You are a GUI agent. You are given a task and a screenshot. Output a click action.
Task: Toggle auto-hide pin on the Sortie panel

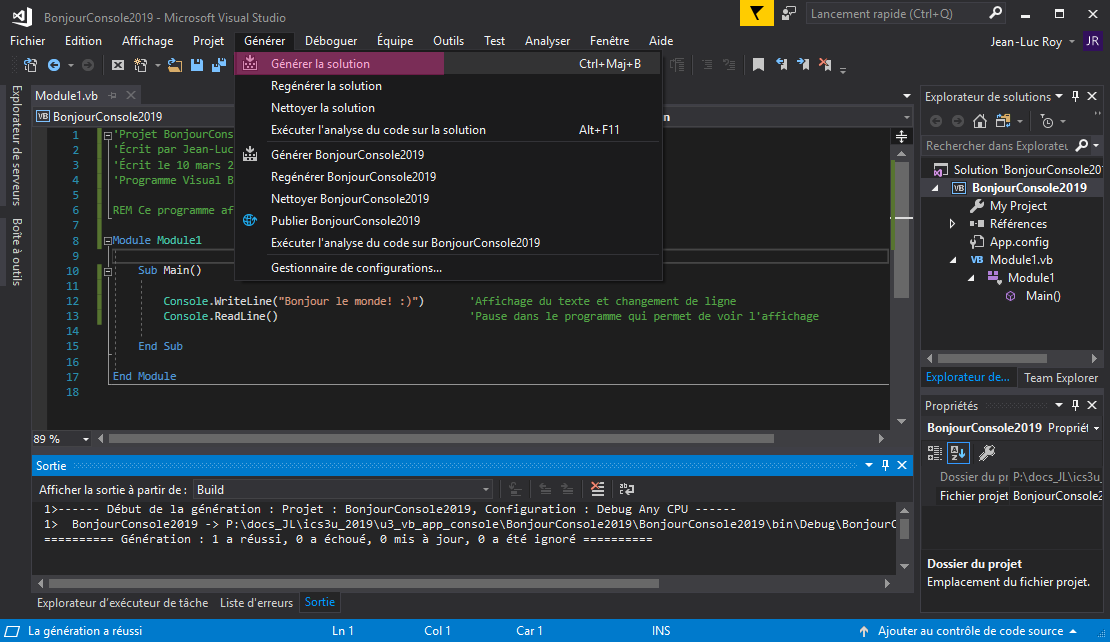[885, 465]
